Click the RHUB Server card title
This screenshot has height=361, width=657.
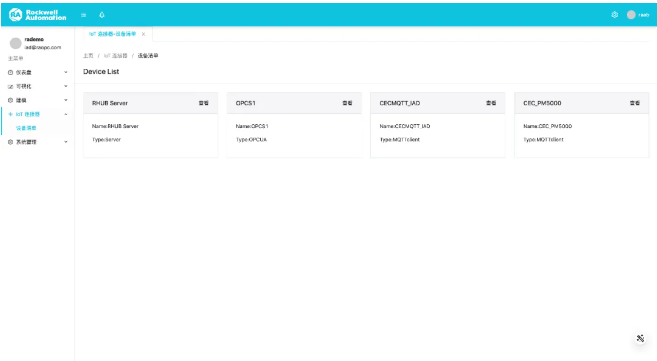110,103
